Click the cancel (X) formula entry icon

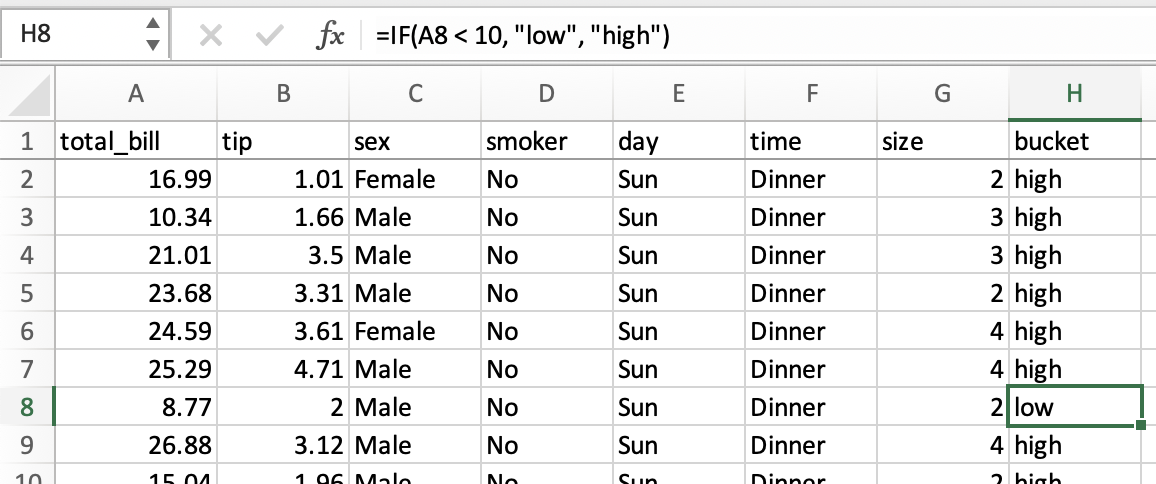(210, 36)
